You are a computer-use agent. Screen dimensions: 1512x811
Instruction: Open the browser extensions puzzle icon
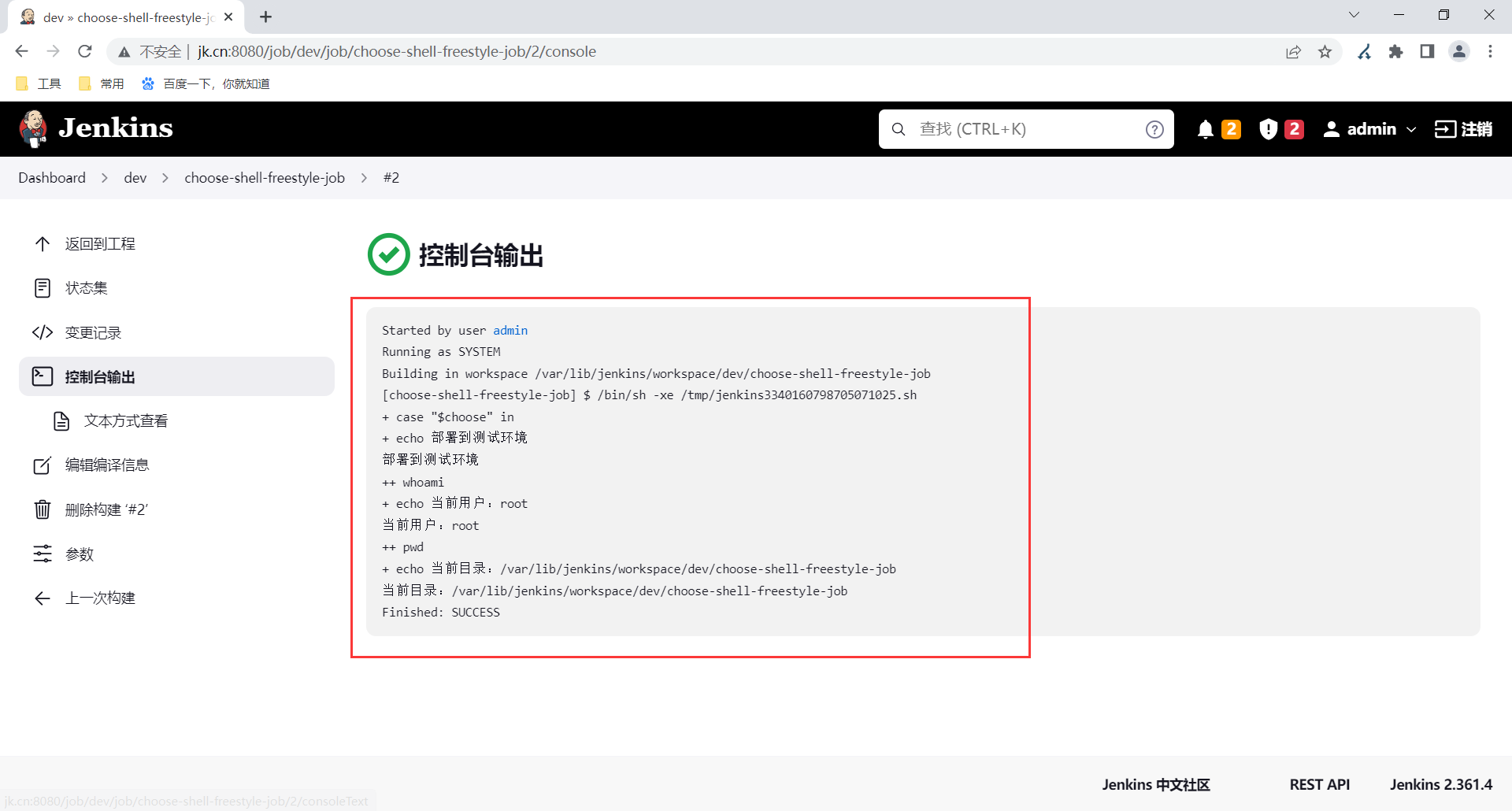[1396, 52]
